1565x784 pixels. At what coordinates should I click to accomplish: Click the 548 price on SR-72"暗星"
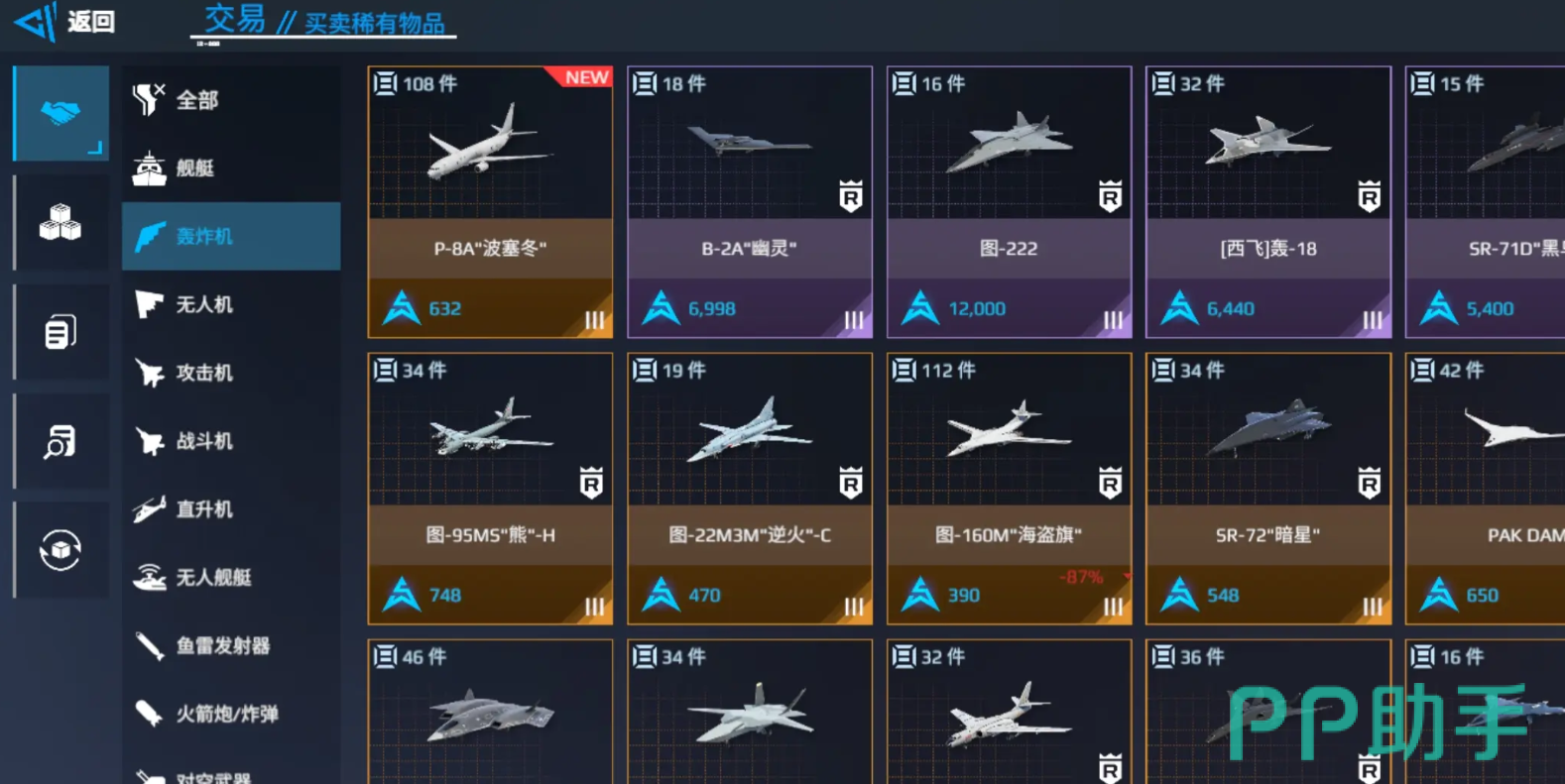(1223, 596)
